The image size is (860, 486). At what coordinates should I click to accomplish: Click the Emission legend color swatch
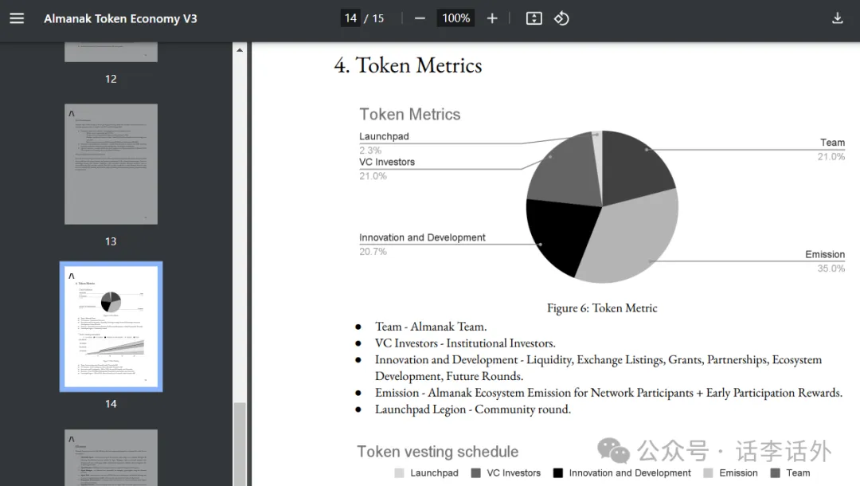tap(708, 473)
